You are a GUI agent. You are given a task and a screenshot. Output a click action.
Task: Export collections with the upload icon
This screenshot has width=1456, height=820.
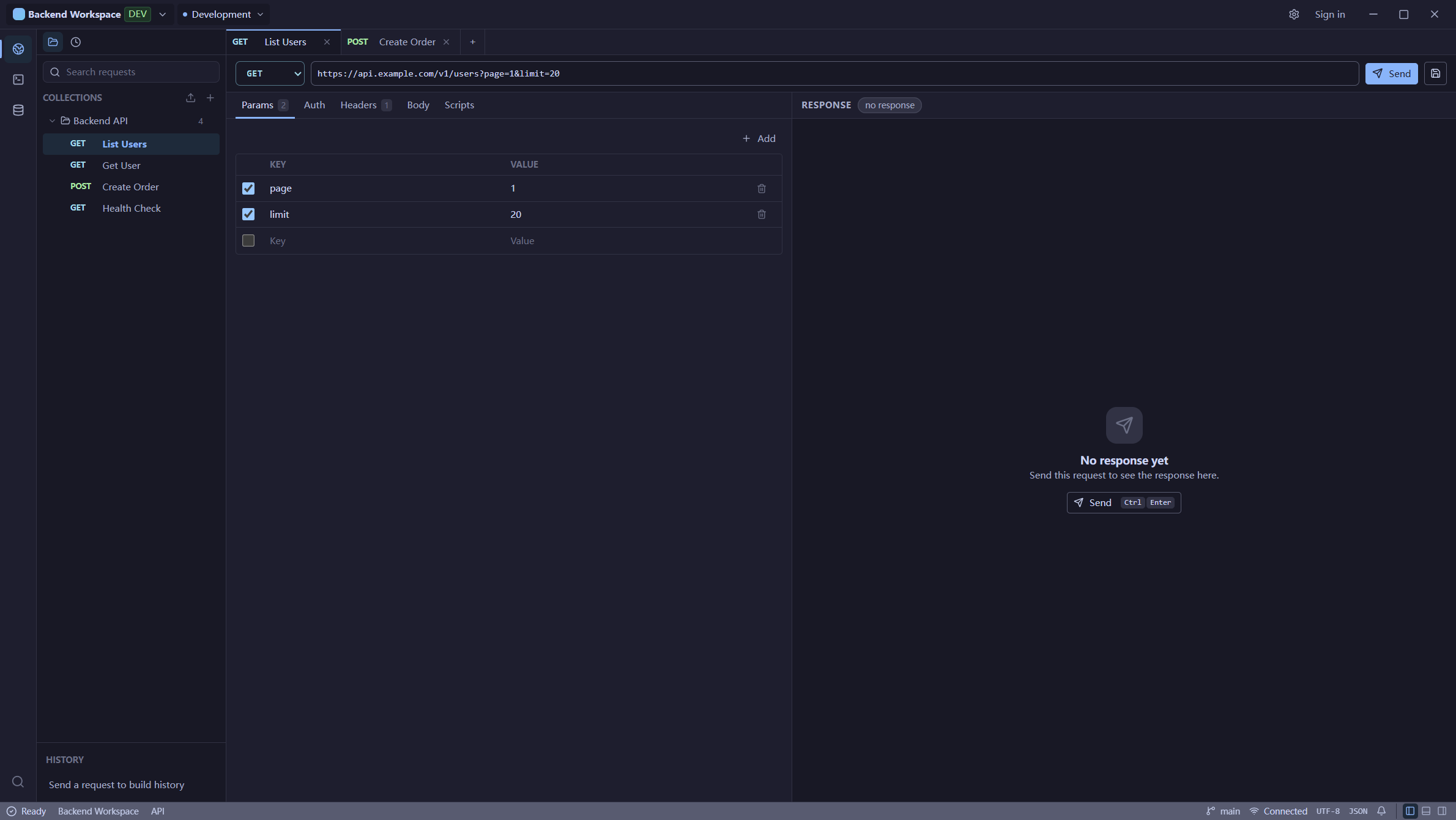pyautogui.click(x=191, y=98)
